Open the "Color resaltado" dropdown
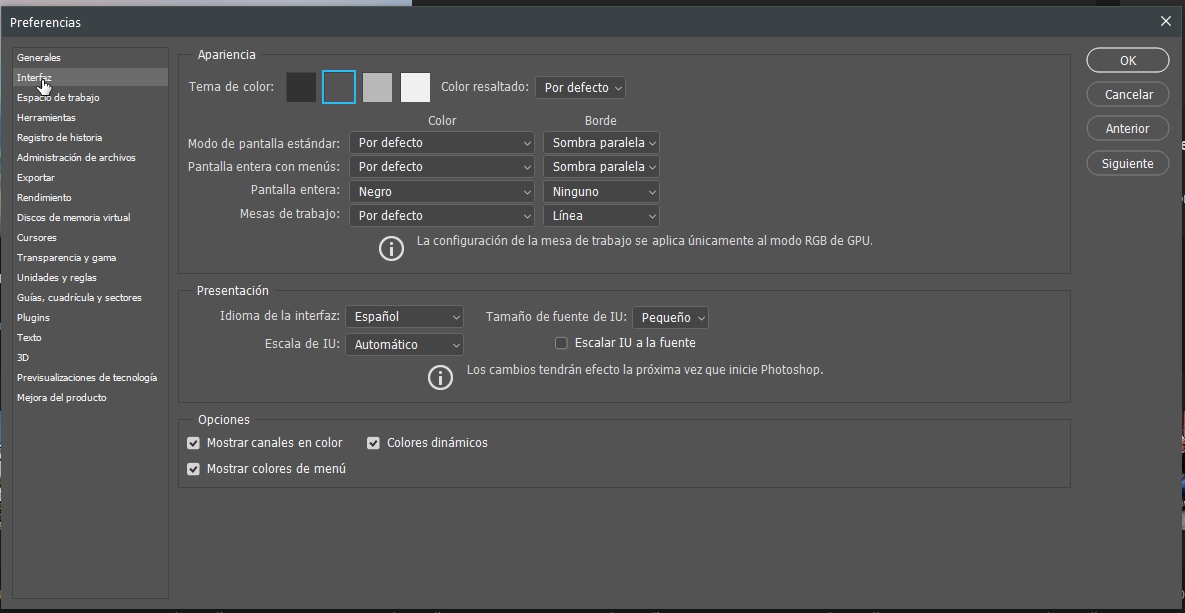The image size is (1185, 613). (580, 87)
